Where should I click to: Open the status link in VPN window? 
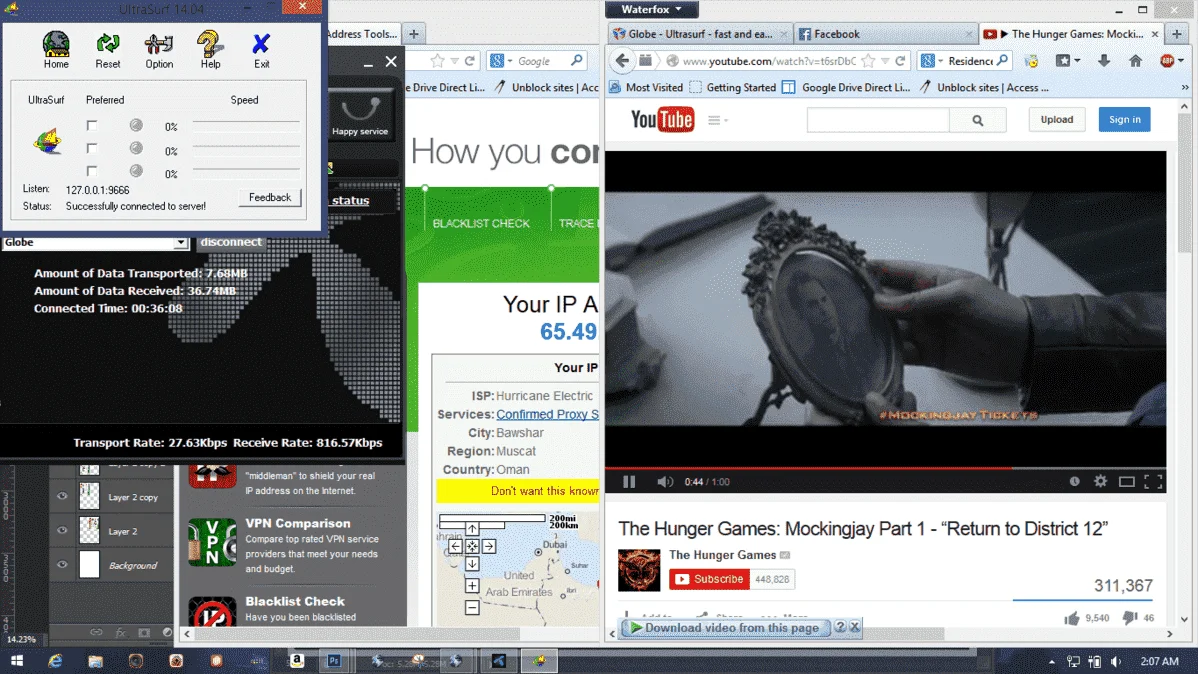[351, 200]
